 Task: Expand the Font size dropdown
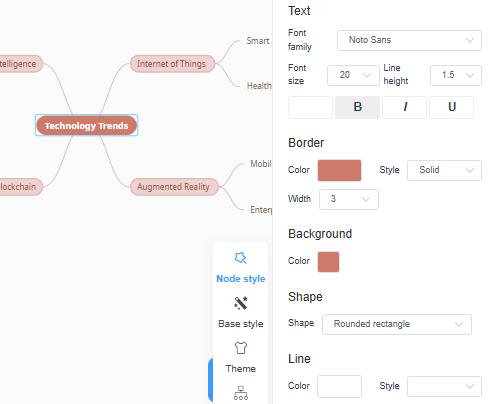click(x=353, y=75)
